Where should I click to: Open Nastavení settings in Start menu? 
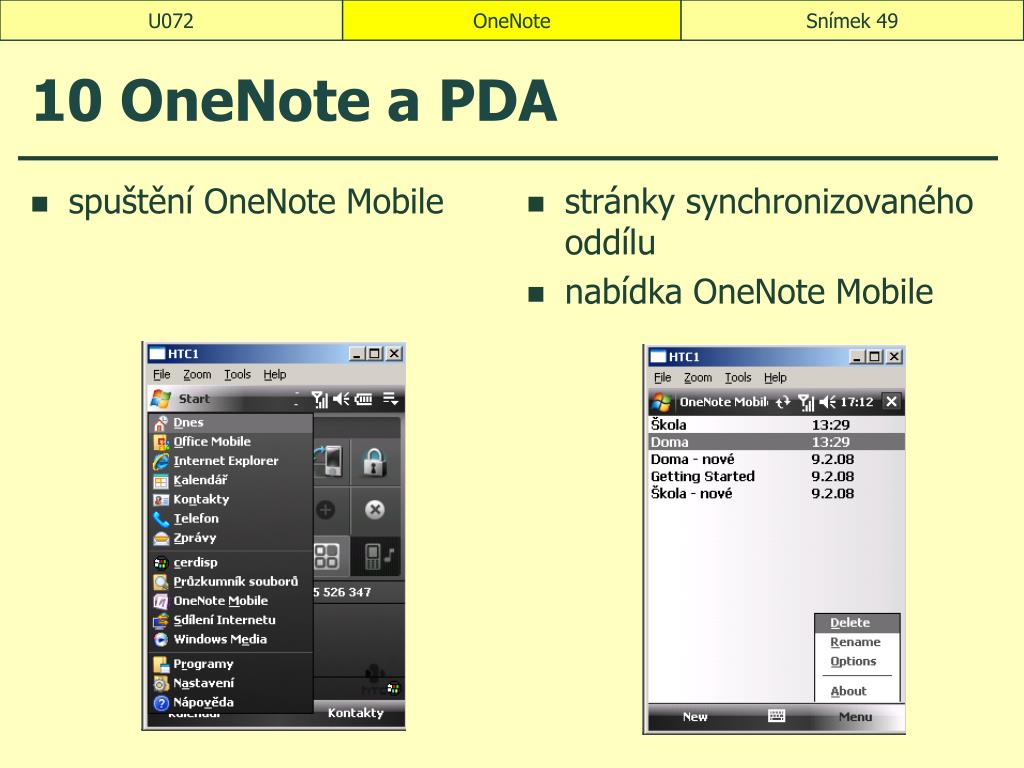click(231, 683)
